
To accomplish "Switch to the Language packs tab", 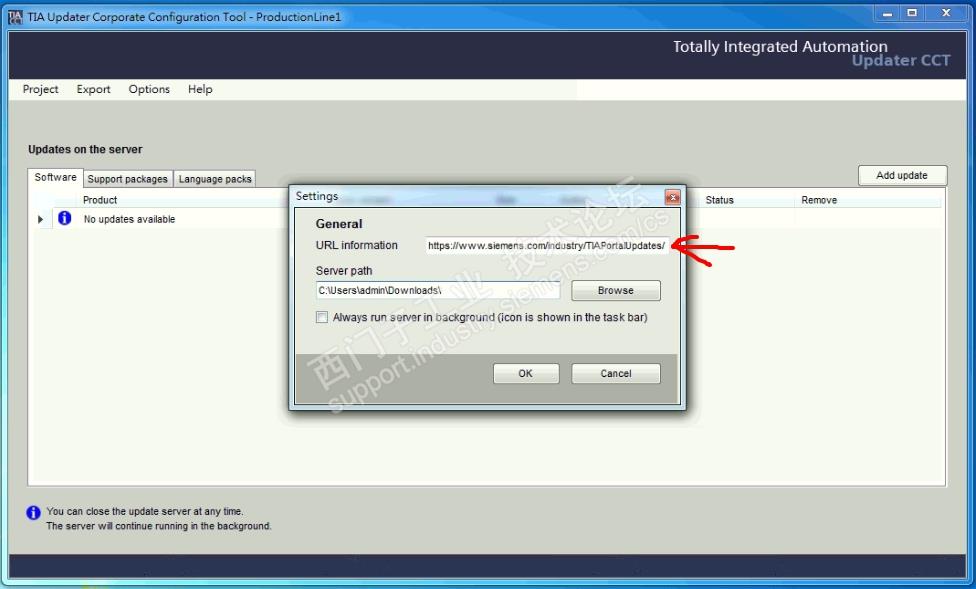I will (215, 179).
